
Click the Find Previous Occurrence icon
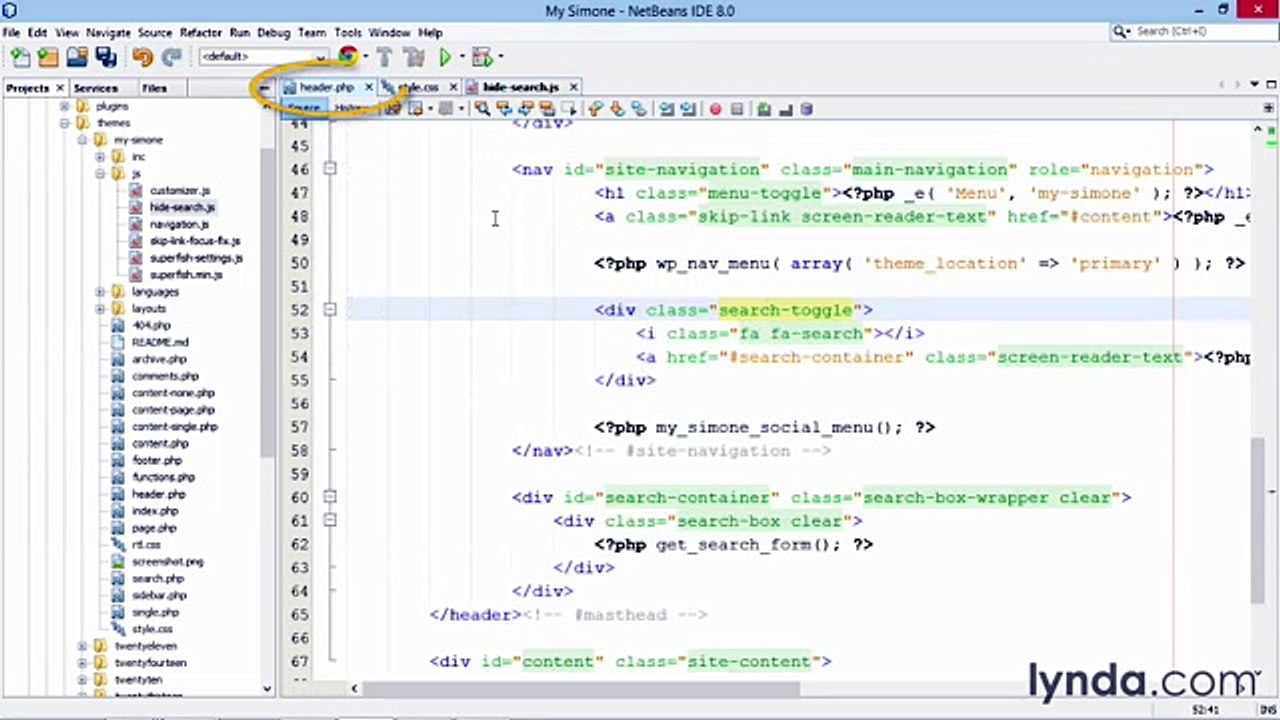coord(504,109)
